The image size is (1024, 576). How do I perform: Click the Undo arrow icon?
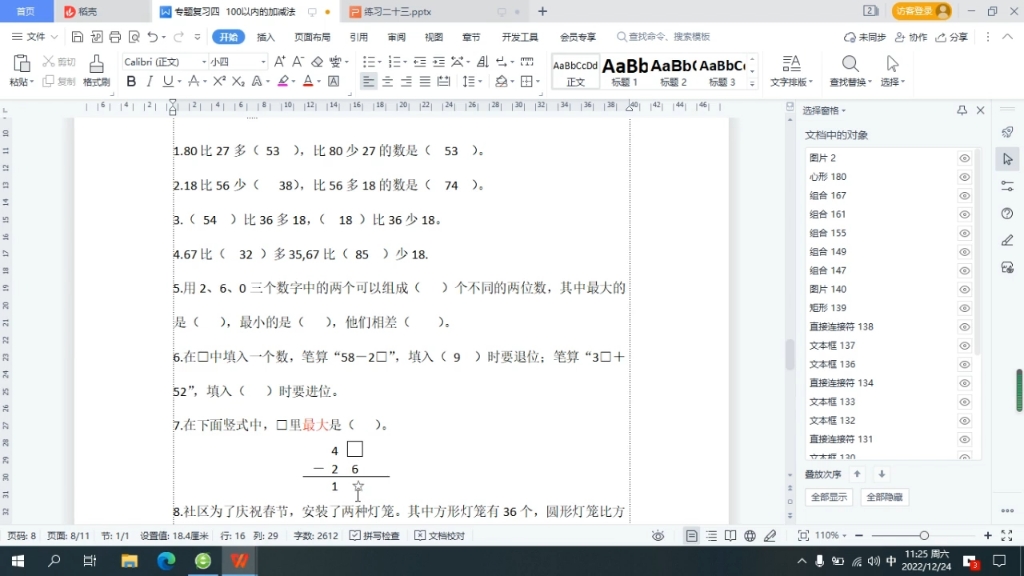coord(153,37)
